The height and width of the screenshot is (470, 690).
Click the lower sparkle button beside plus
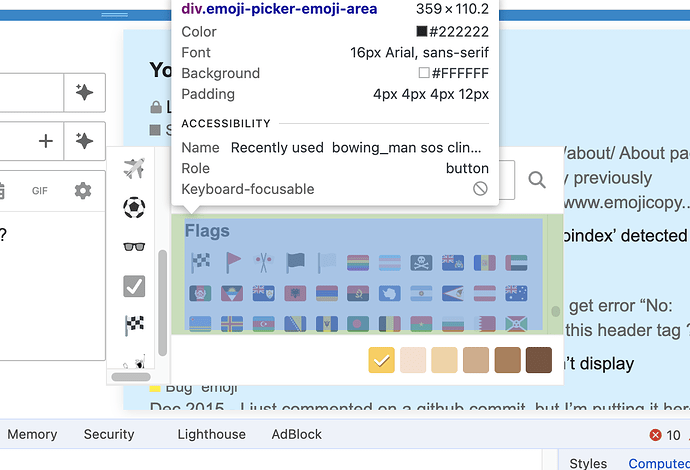(x=84, y=141)
